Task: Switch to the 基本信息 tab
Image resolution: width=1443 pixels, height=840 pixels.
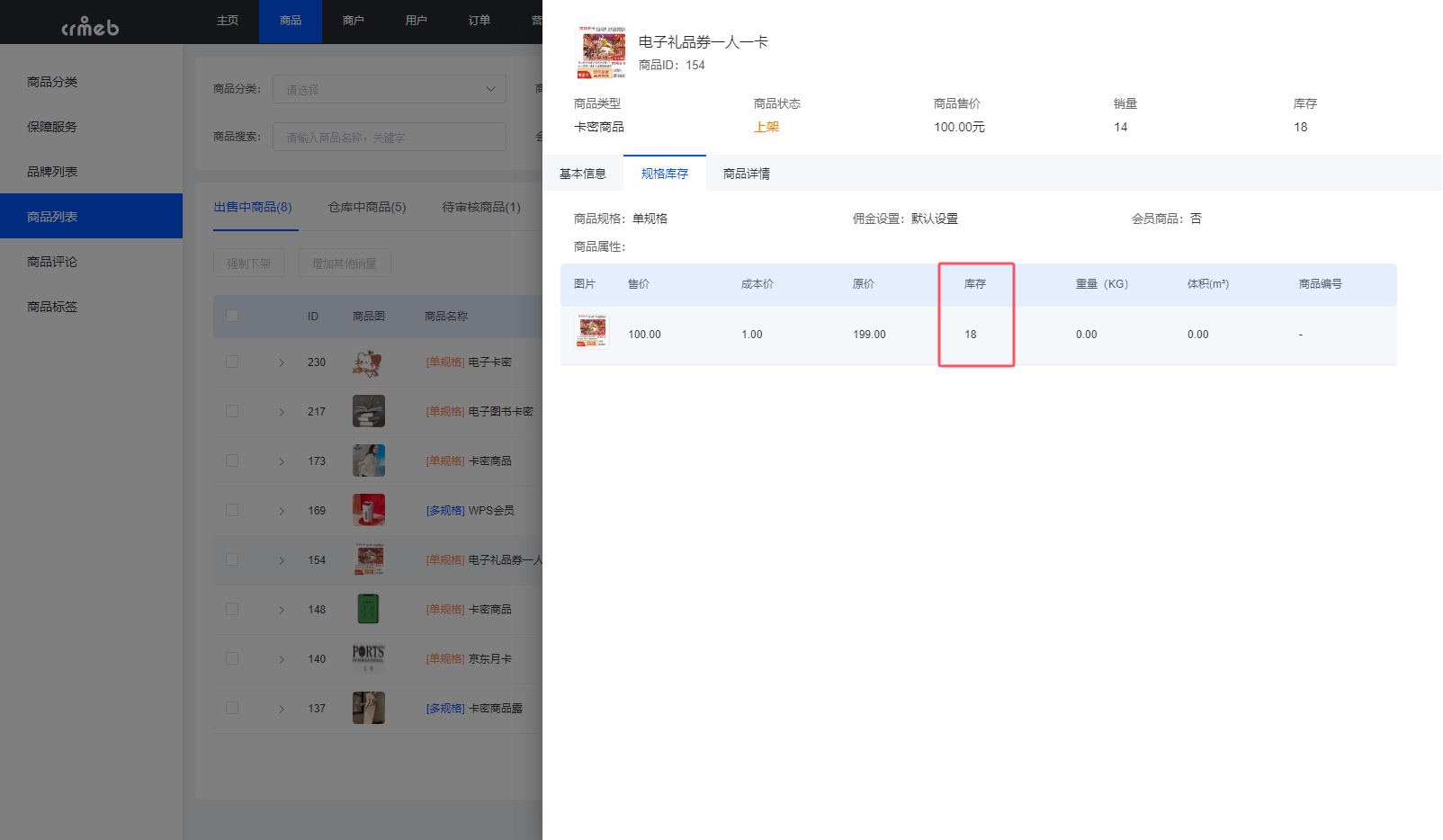Action: pyautogui.click(x=582, y=173)
